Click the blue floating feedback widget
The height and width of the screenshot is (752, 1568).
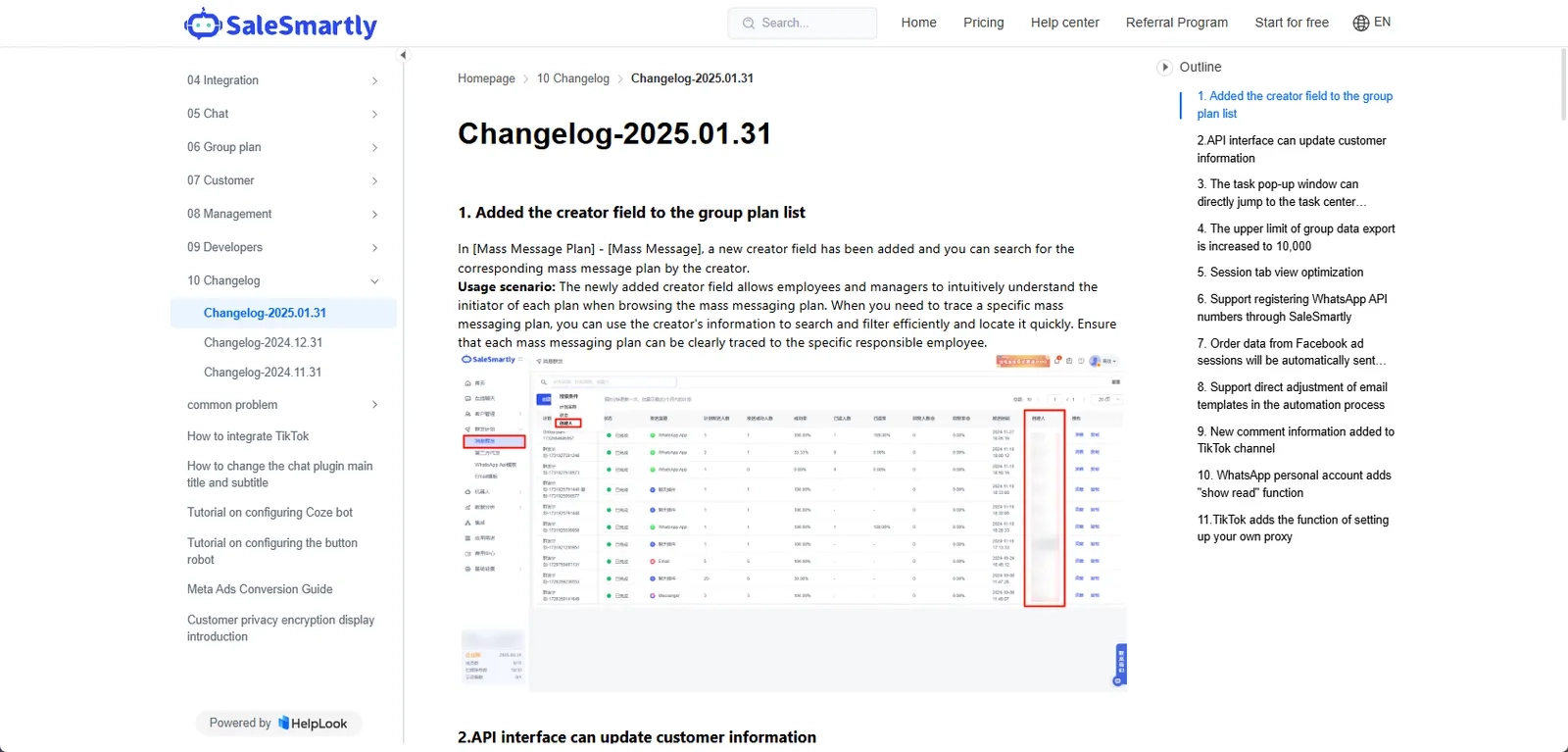[1120, 664]
